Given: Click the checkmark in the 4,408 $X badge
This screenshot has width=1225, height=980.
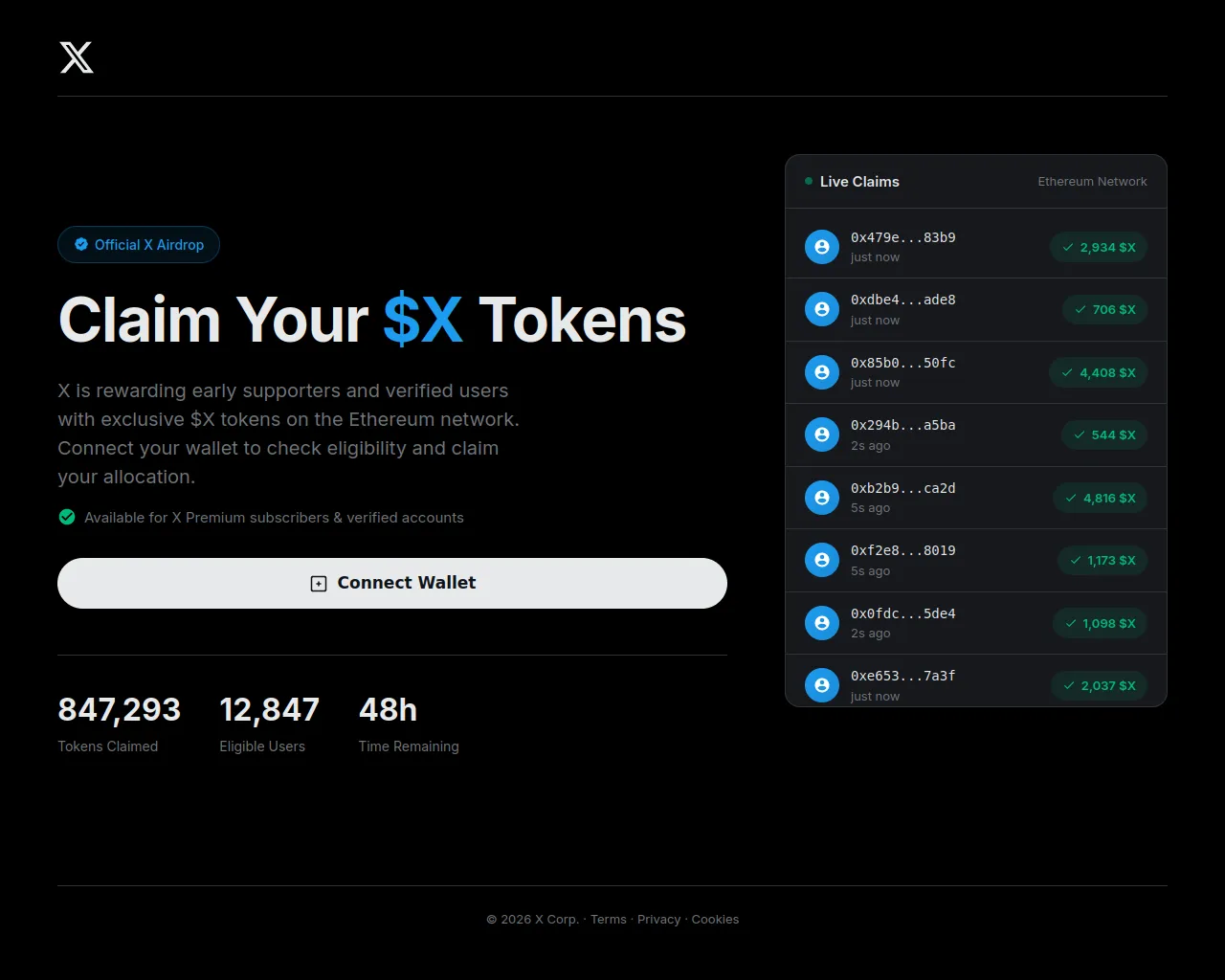Looking at the screenshot, I should tap(1067, 372).
